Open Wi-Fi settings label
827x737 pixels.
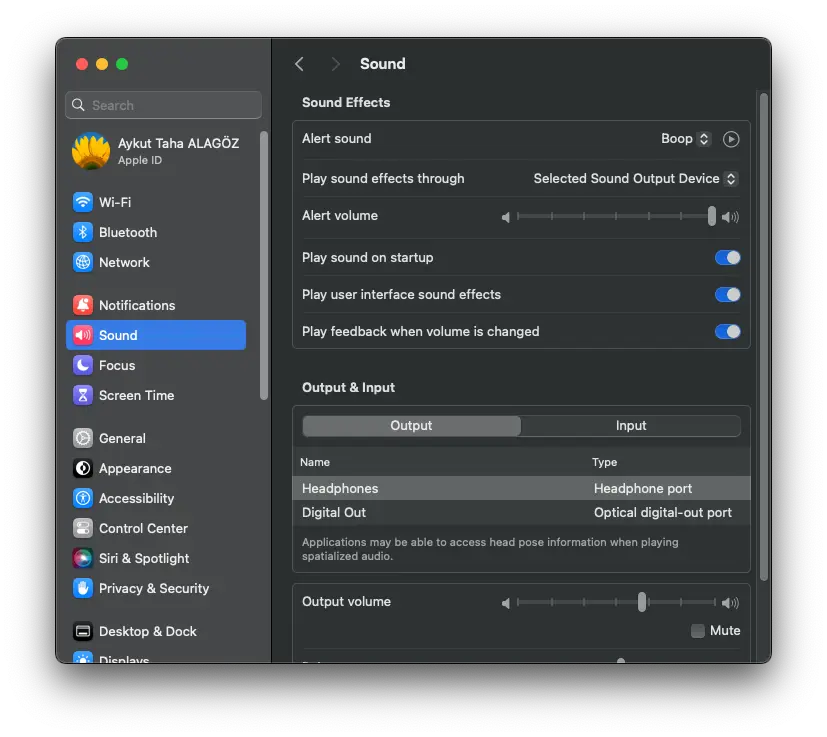point(115,202)
